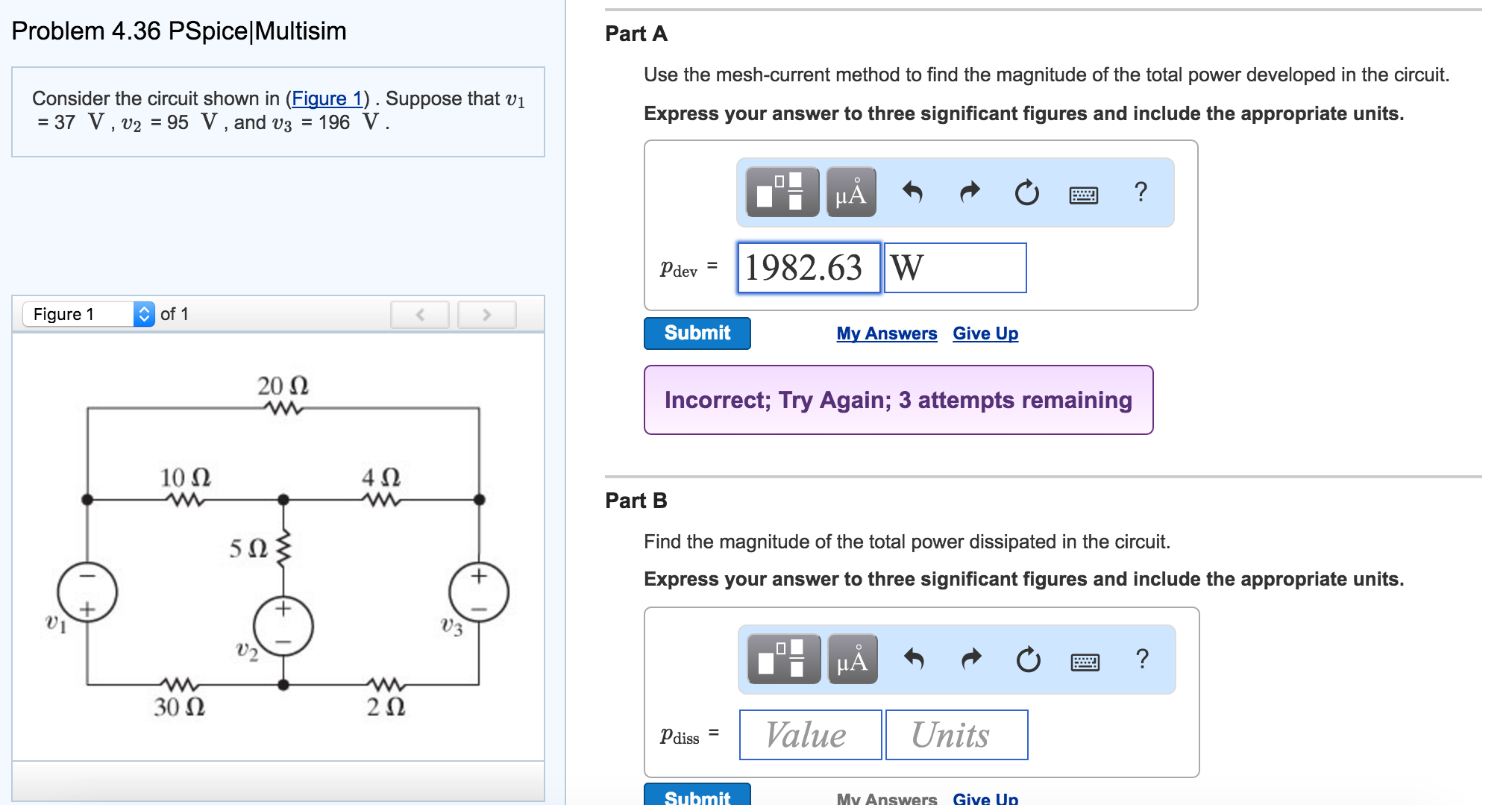The height and width of the screenshot is (805, 1512).
Task: Edit the Pdev value field showing 1982.63
Action: [x=807, y=267]
